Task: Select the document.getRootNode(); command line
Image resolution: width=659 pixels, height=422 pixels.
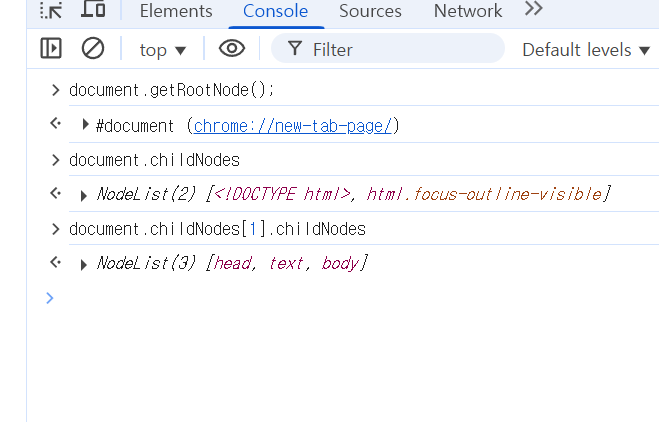Action: 171,90
